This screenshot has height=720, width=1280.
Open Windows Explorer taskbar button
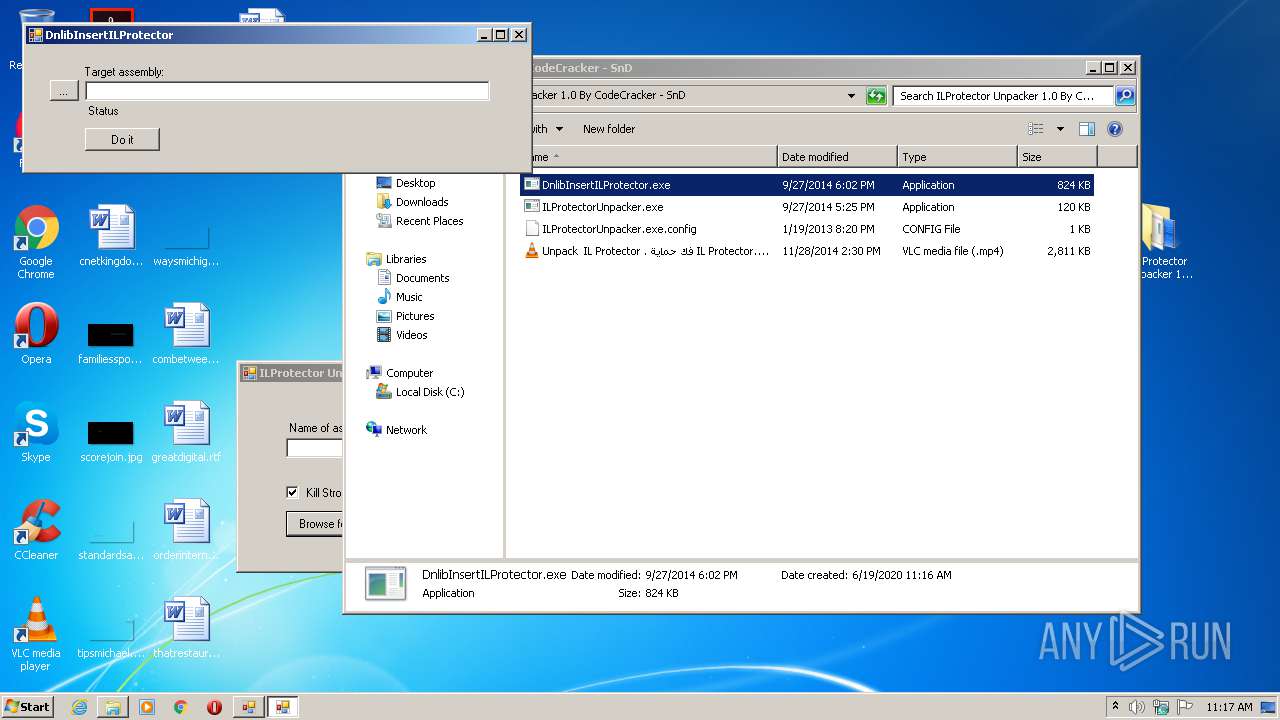(113, 707)
